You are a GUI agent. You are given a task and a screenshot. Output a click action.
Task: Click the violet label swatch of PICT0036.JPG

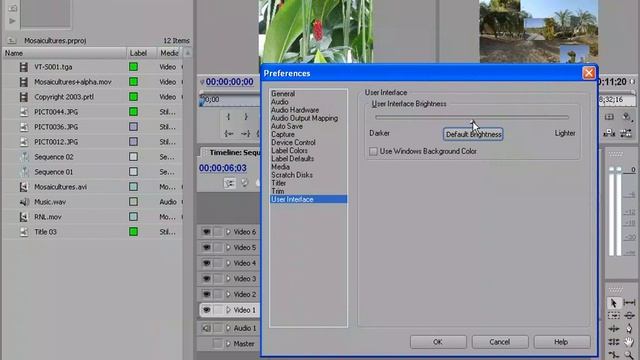(x=133, y=127)
